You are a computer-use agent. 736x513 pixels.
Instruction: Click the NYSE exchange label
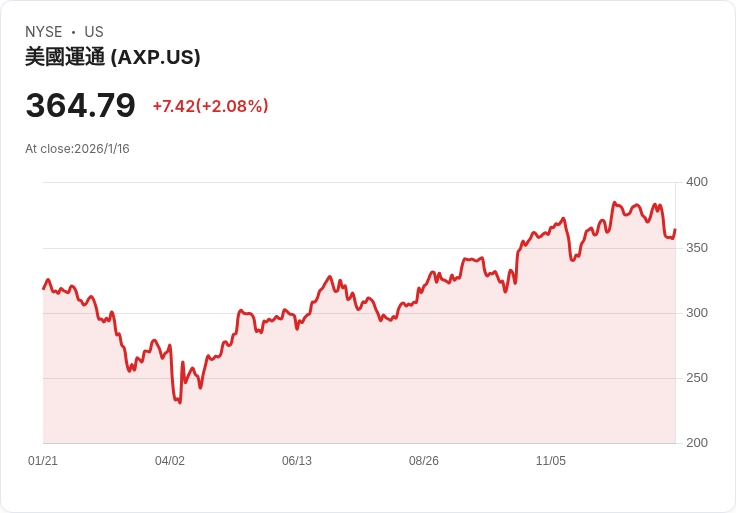point(44,32)
